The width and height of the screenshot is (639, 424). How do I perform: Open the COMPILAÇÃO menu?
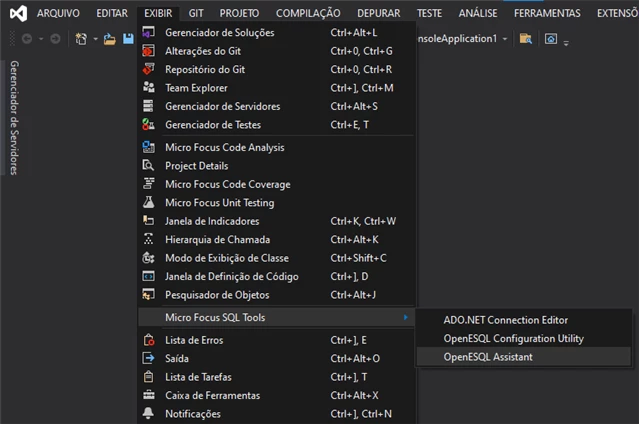point(308,13)
